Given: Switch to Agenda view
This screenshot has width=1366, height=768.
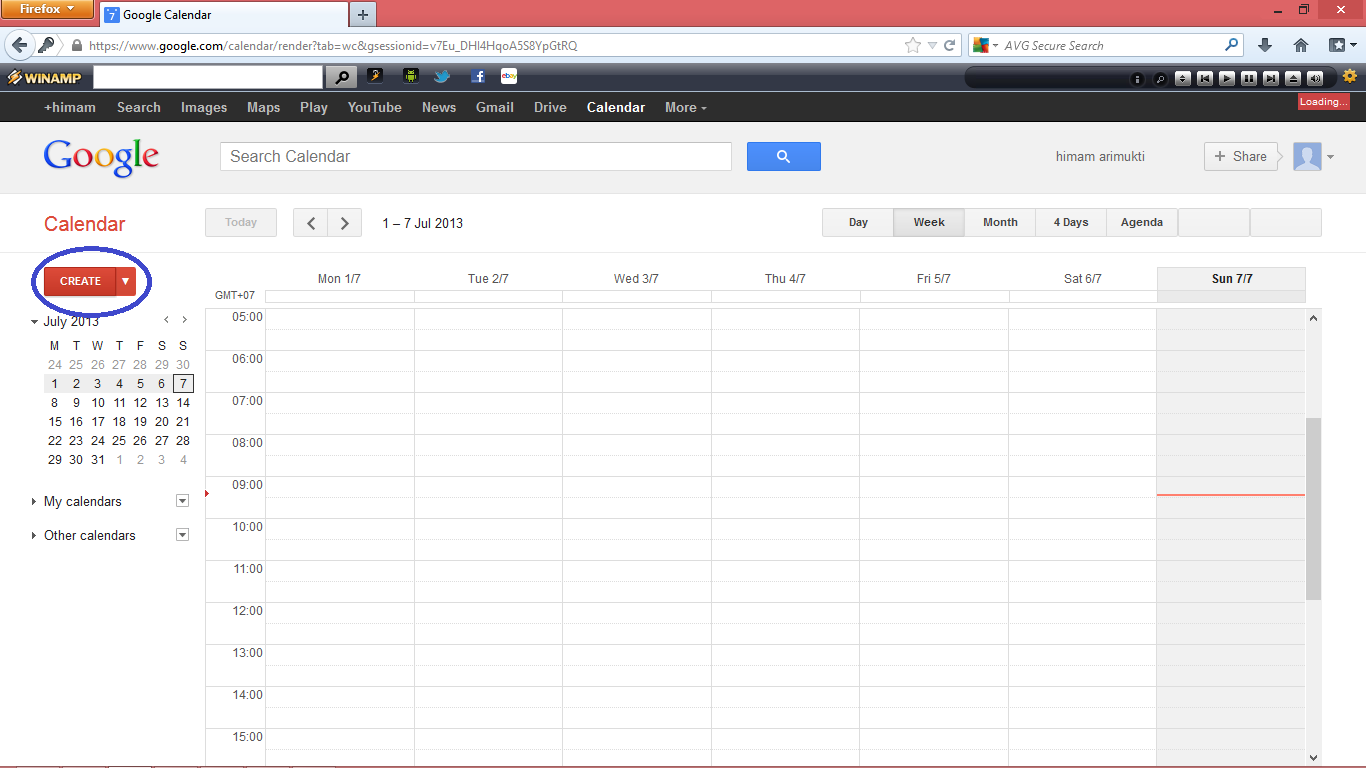Looking at the screenshot, I should click(x=1142, y=222).
